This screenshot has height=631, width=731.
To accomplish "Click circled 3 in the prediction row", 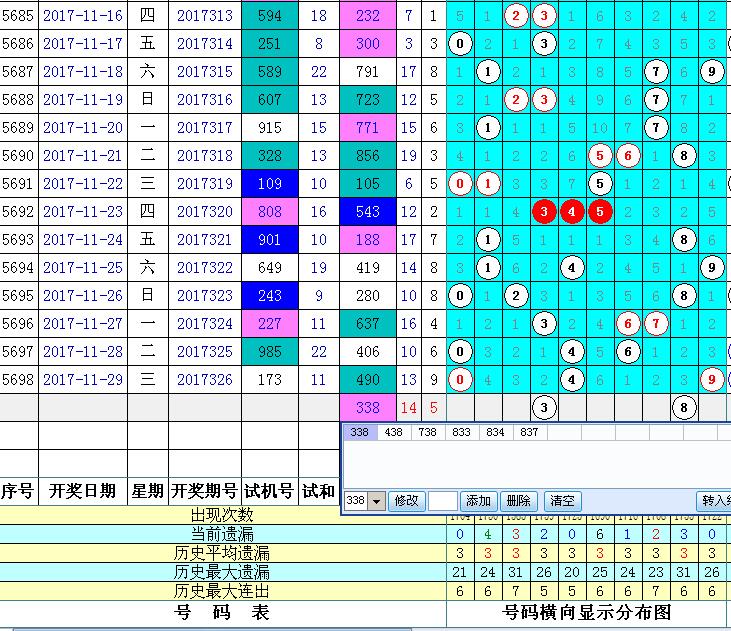I will tap(543, 408).
